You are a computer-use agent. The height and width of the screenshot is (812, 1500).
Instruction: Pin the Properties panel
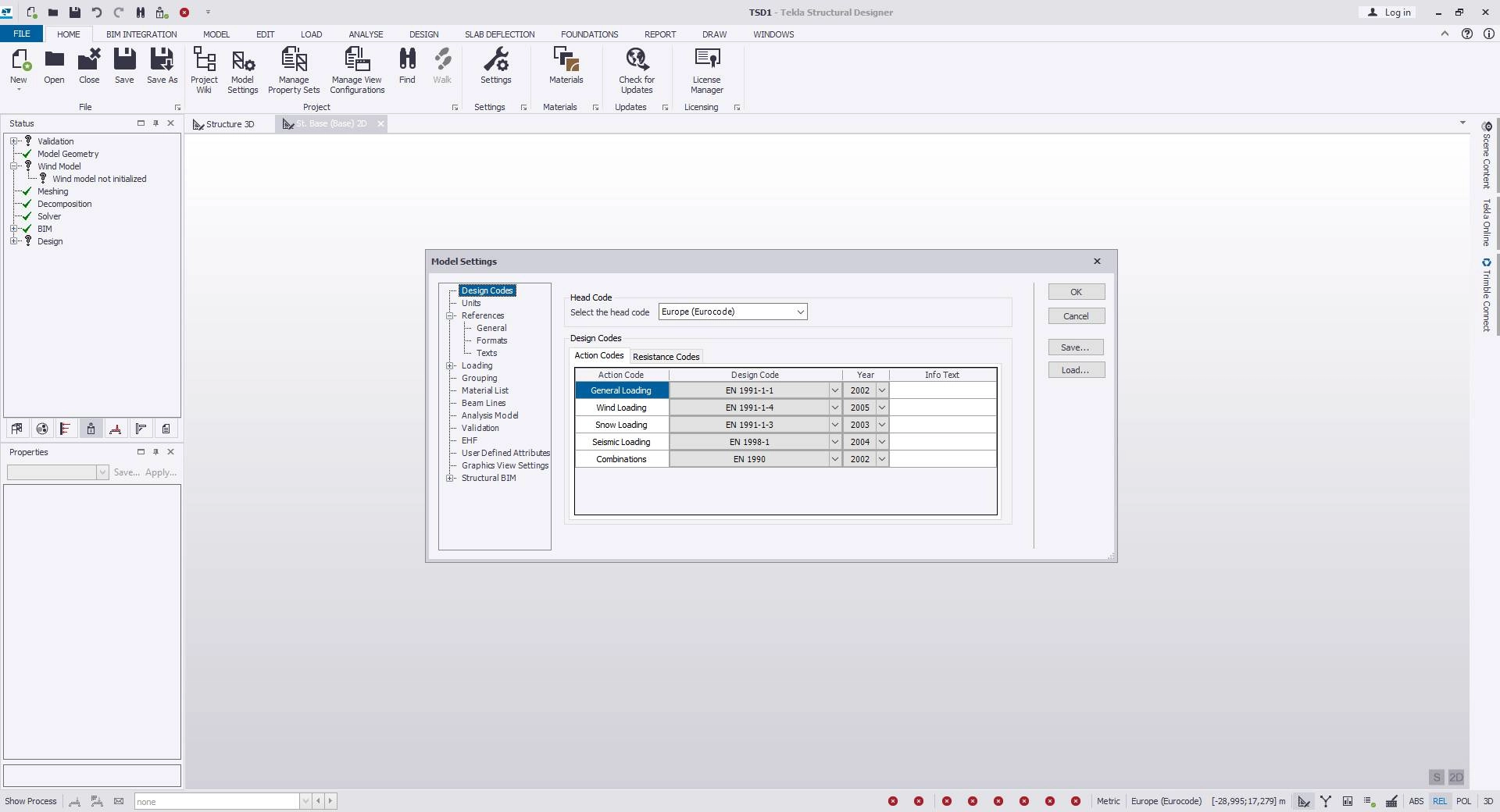(x=155, y=452)
